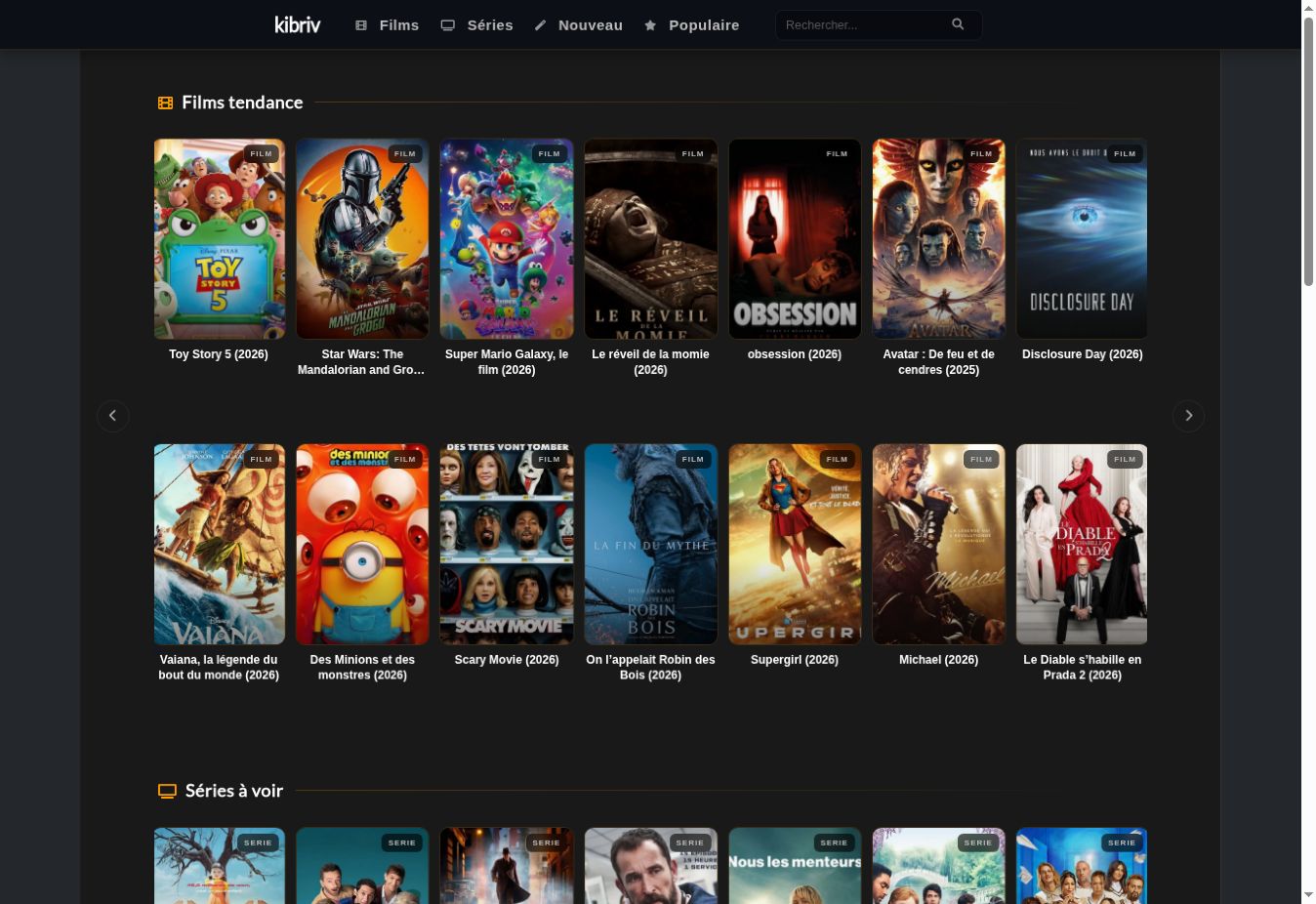Screen dimensions: 1316x904
Task: Click the search magnifier icon
Action: point(958,24)
